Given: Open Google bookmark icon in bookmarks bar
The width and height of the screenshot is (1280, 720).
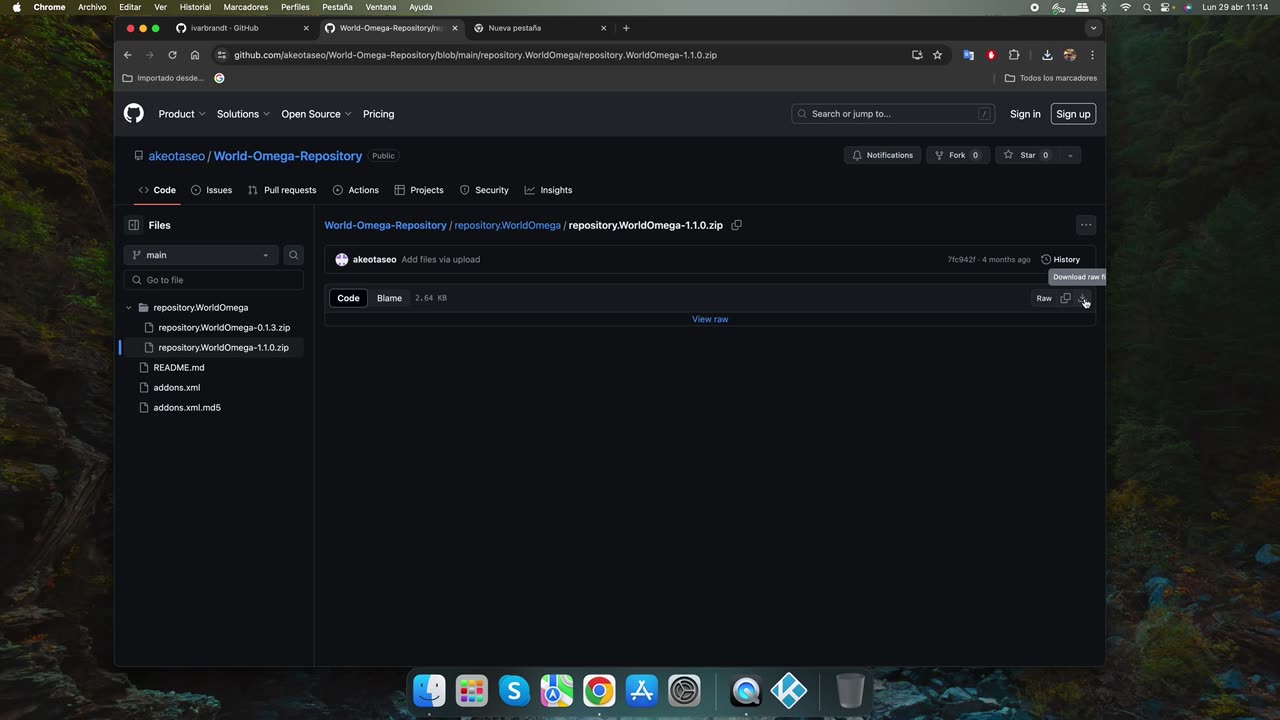Looking at the screenshot, I should (219, 78).
